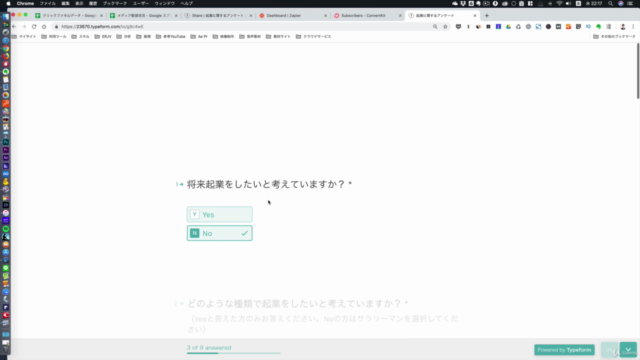This screenshot has width=640, height=360.
Task: Bookmark this page with the star icon
Action: pyautogui.click(x=445, y=27)
